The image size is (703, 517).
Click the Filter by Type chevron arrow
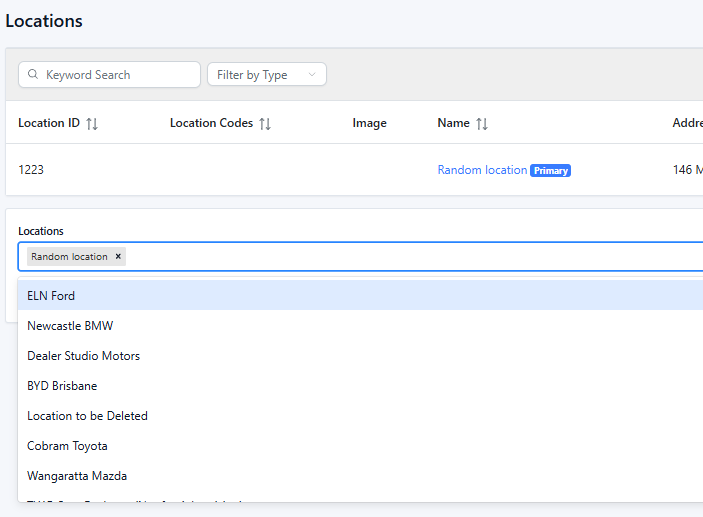312,75
